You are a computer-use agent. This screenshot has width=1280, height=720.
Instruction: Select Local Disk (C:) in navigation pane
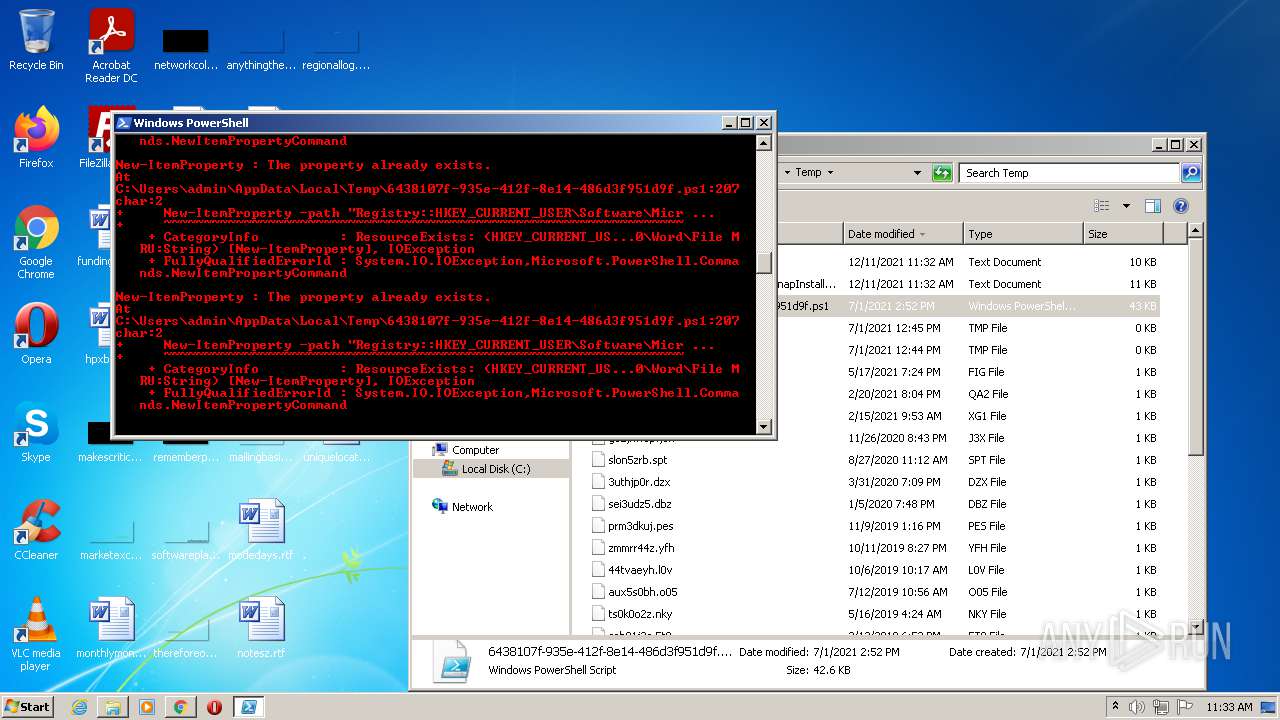coord(496,469)
